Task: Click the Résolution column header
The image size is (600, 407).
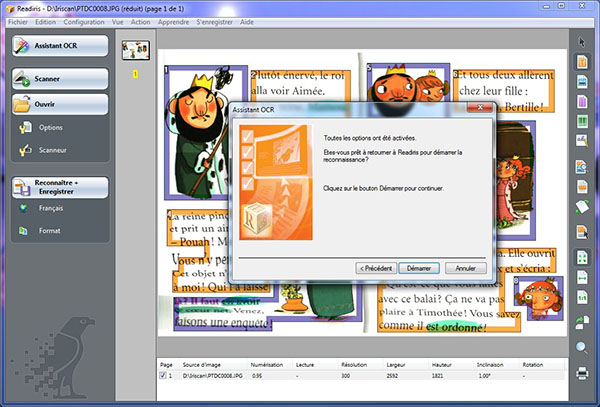Action: click(x=353, y=366)
